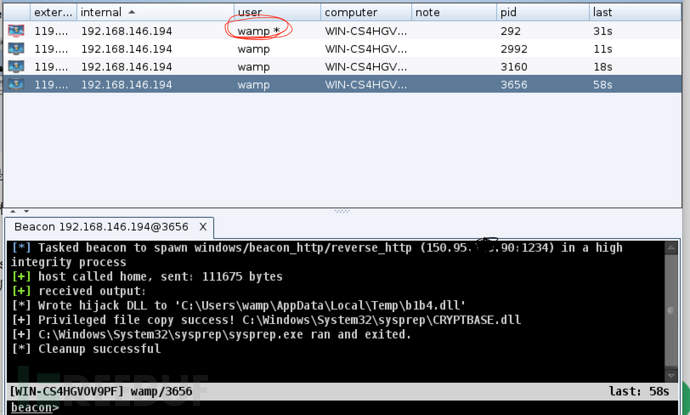Collapse split pane with the up arrow
The width and height of the screenshot is (690, 415).
pos(13,212)
